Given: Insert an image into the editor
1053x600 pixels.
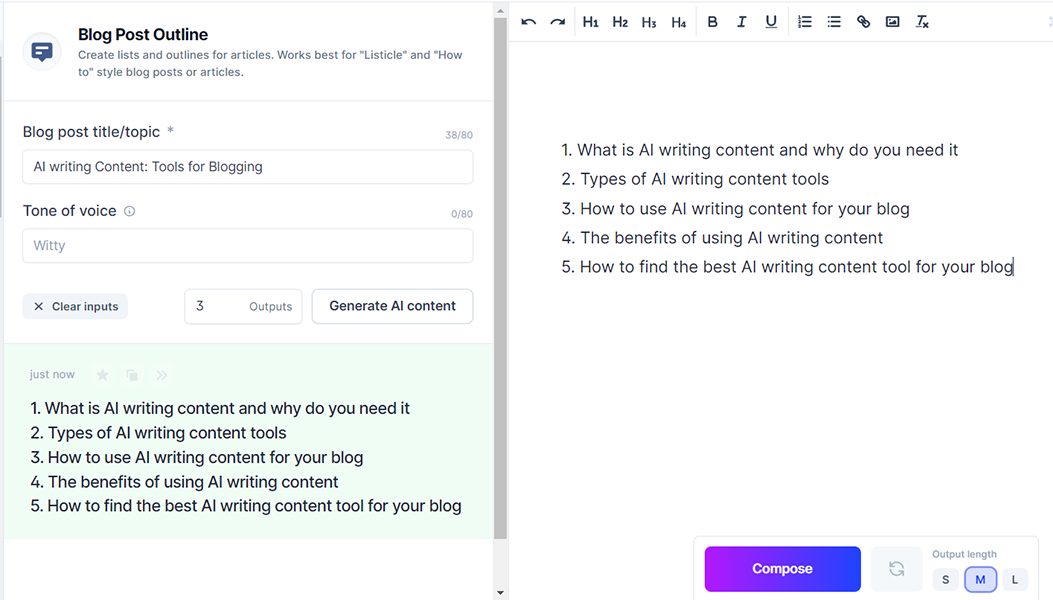Looking at the screenshot, I should coord(892,22).
